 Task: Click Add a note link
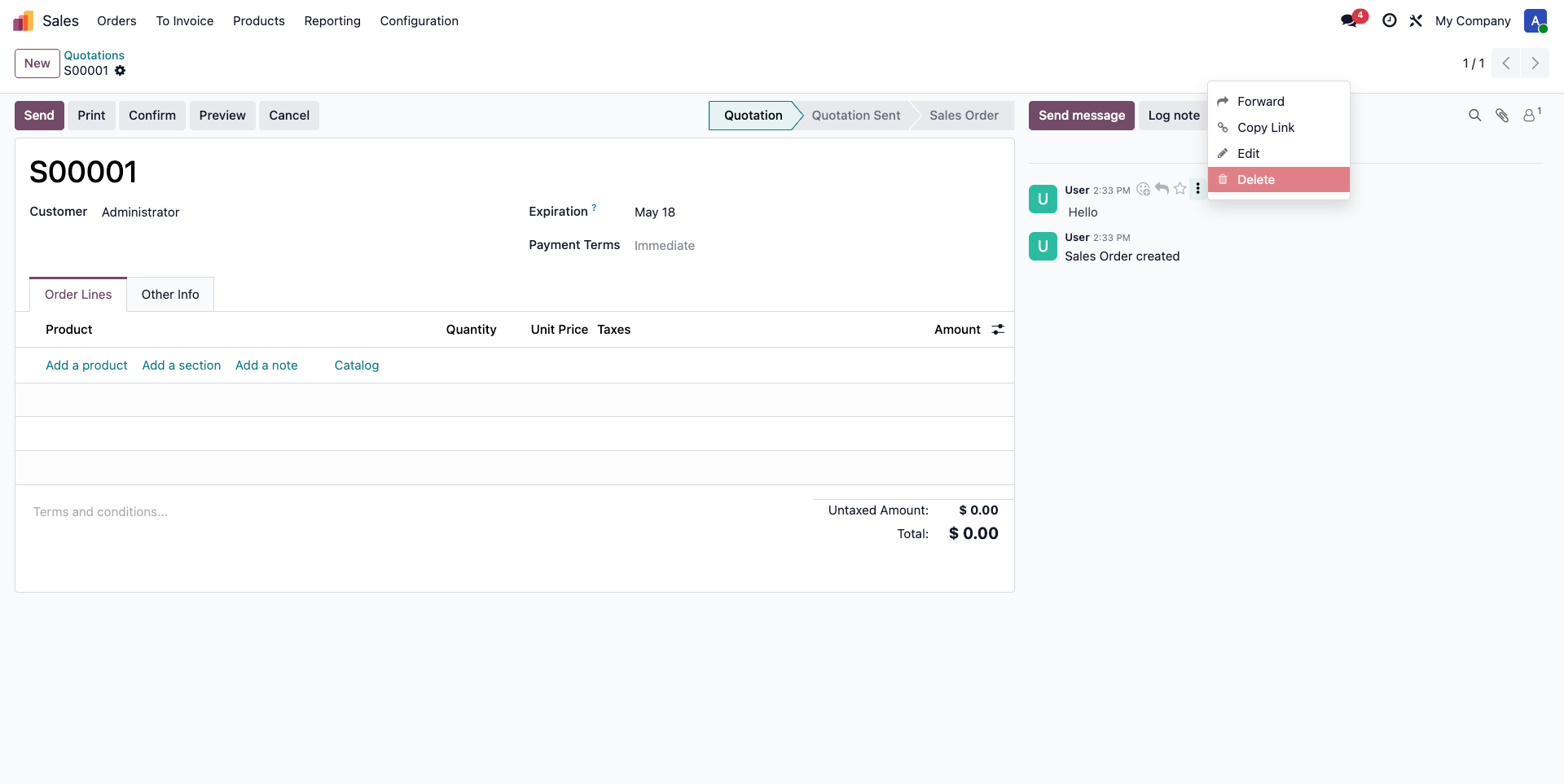[x=266, y=366]
